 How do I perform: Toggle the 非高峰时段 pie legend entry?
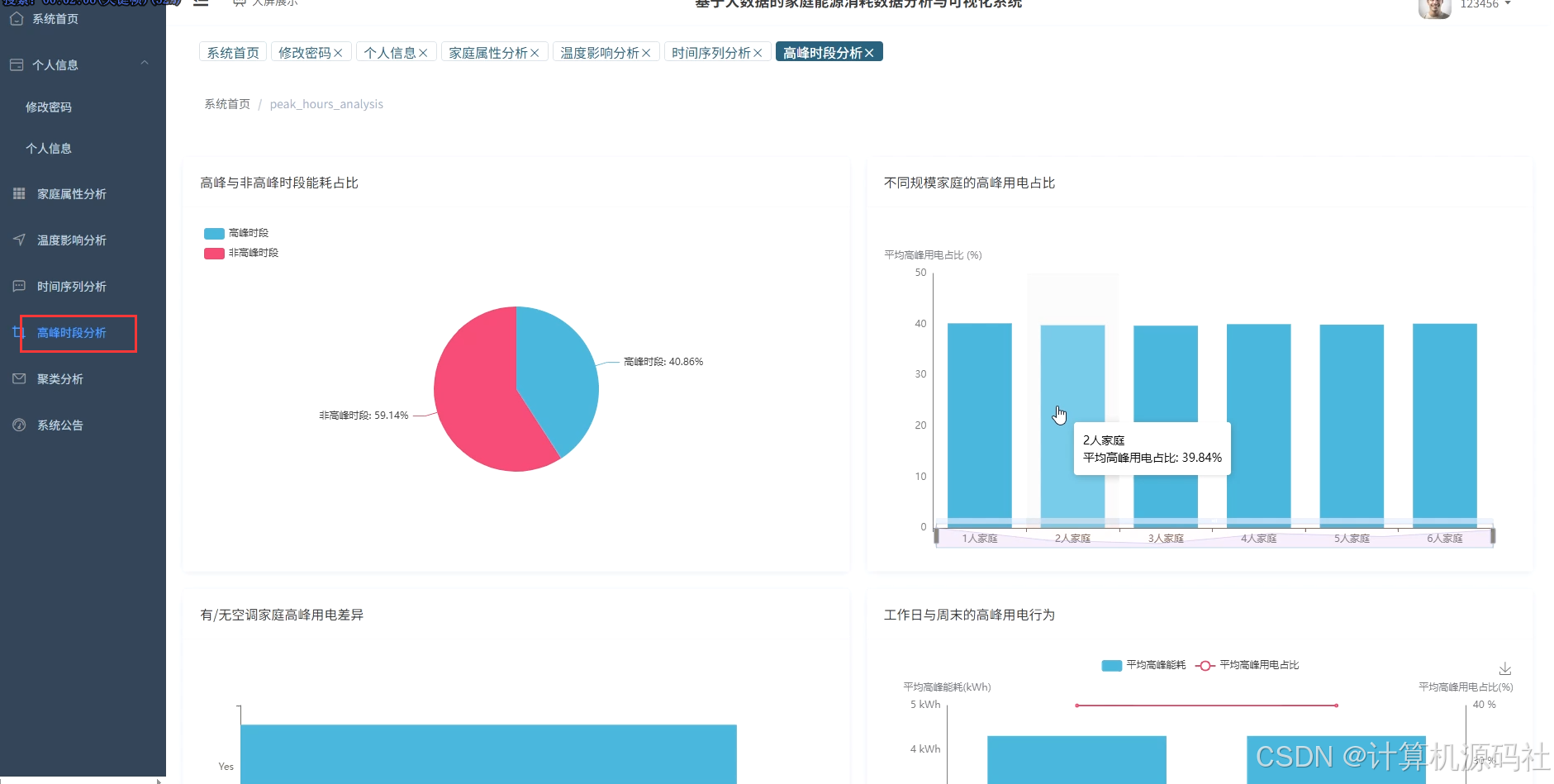[x=241, y=253]
